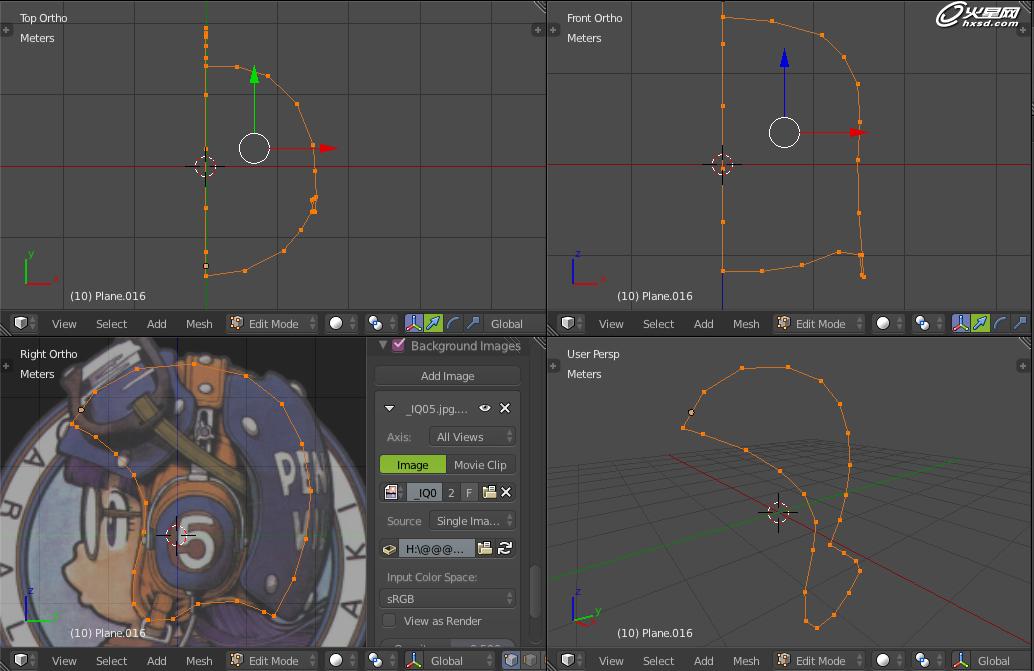The height and width of the screenshot is (671, 1034).
Task: Toggle 3D manipulator widget in Front Ortho header
Action: click(961, 323)
